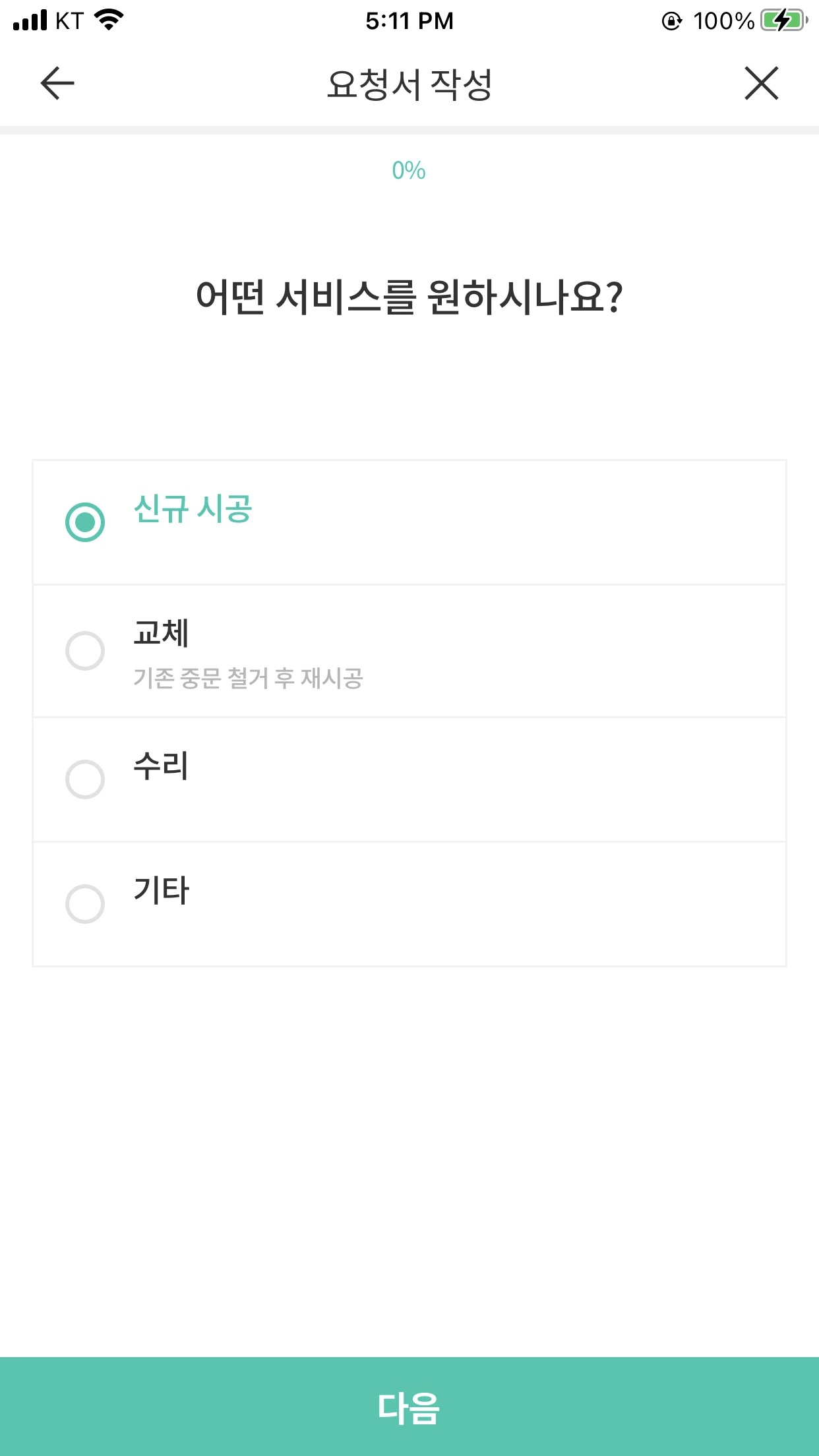Tap the 교체 option title text

[x=161, y=633]
